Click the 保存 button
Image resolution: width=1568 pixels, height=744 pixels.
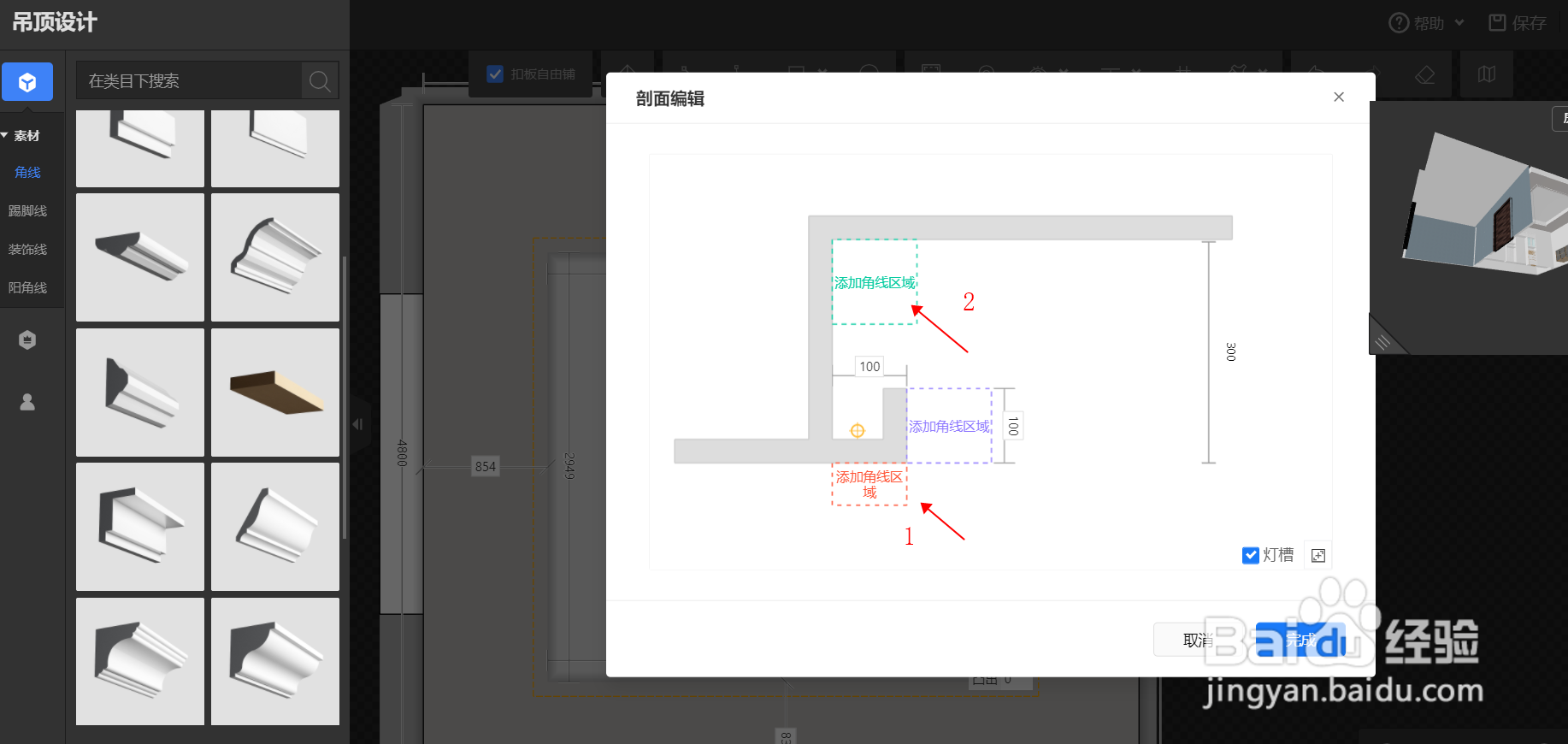pyautogui.click(x=1518, y=23)
